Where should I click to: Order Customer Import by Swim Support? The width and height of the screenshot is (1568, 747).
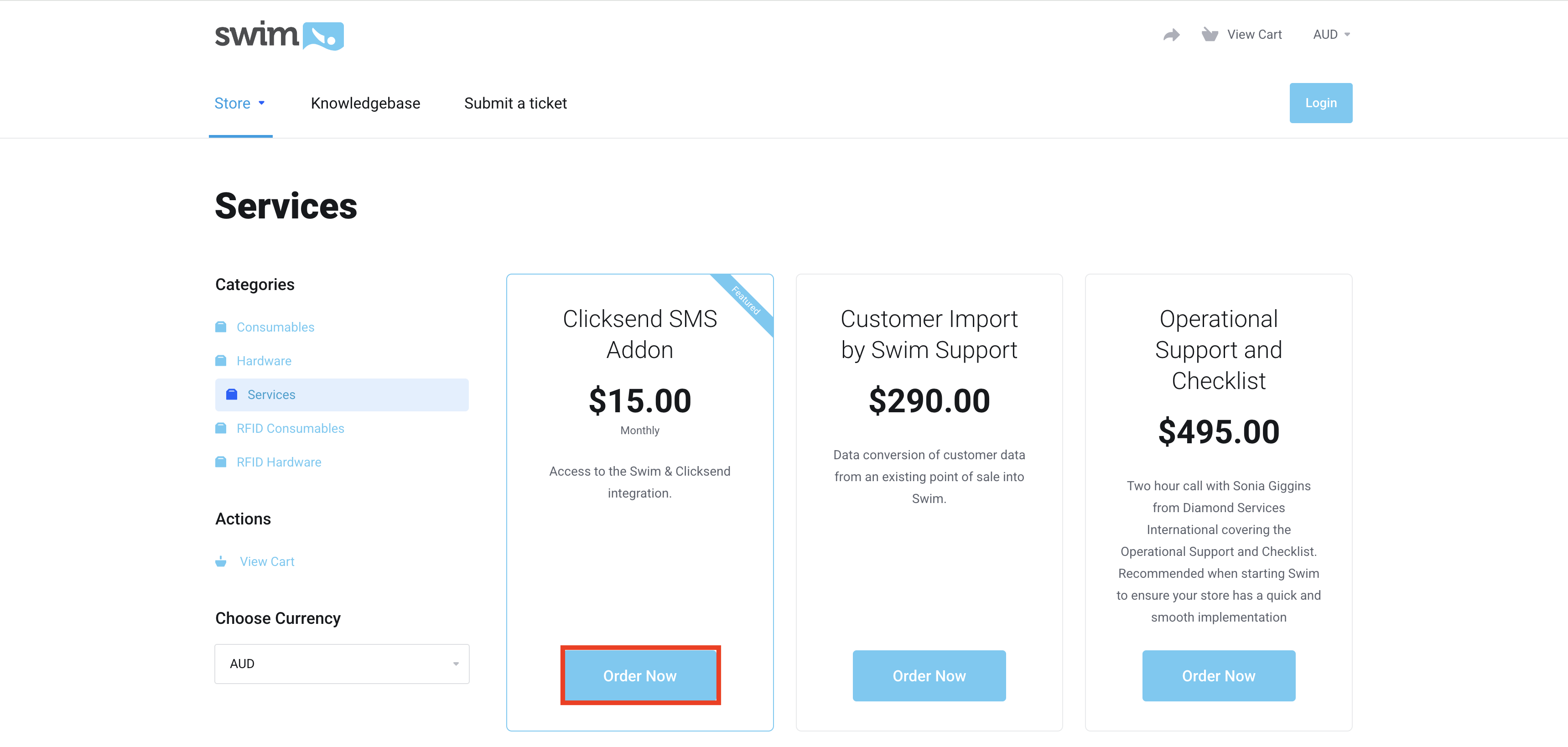[929, 676]
